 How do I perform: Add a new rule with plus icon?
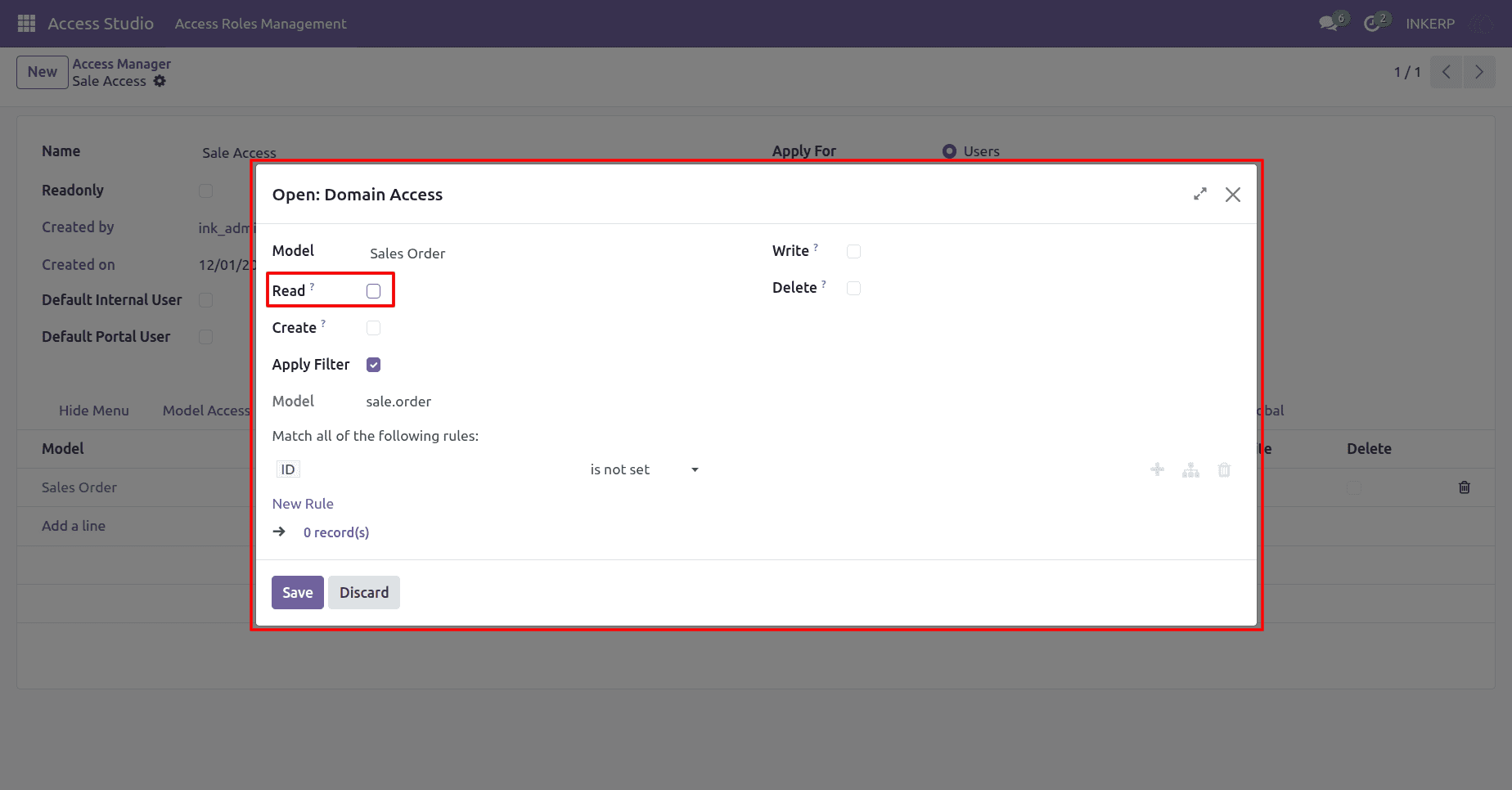click(x=1157, y=469)
